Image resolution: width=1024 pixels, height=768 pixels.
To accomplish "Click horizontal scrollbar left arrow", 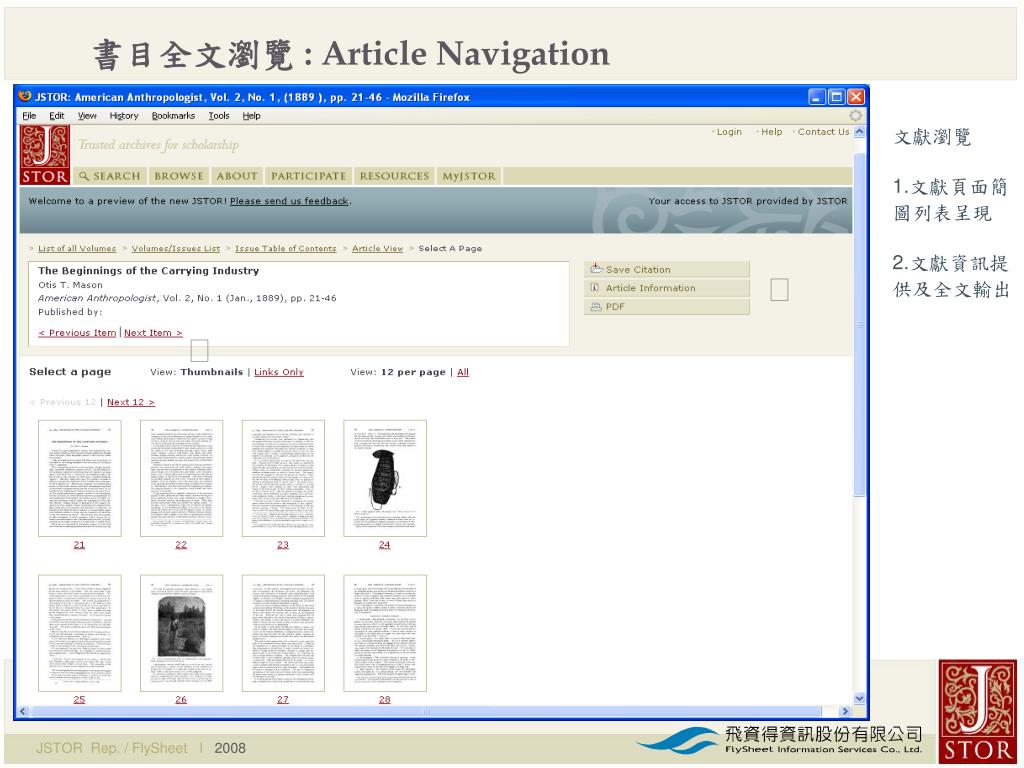I will tap(24, 711).
